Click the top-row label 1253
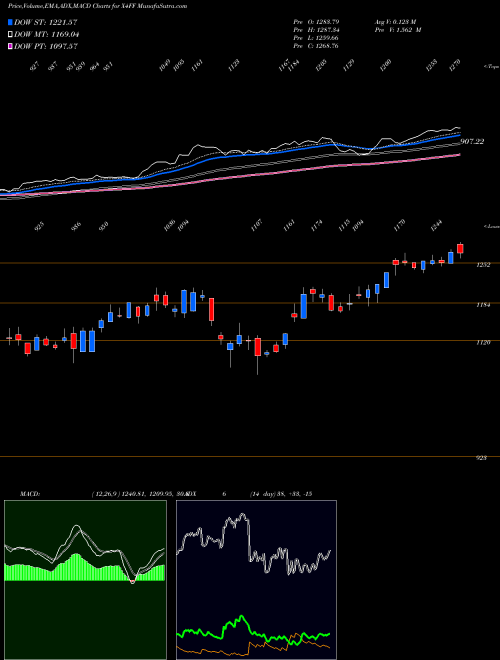The width and height of the screenshot is (500, 660). point(432,65)
